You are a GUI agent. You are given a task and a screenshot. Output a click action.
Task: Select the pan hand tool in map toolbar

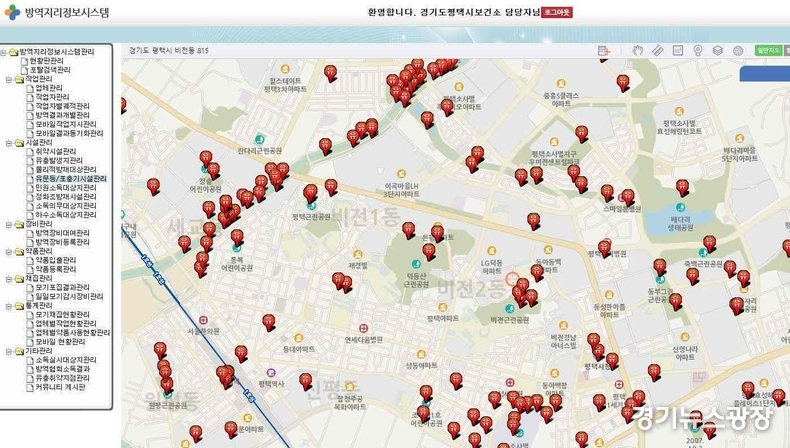[637, 50]
